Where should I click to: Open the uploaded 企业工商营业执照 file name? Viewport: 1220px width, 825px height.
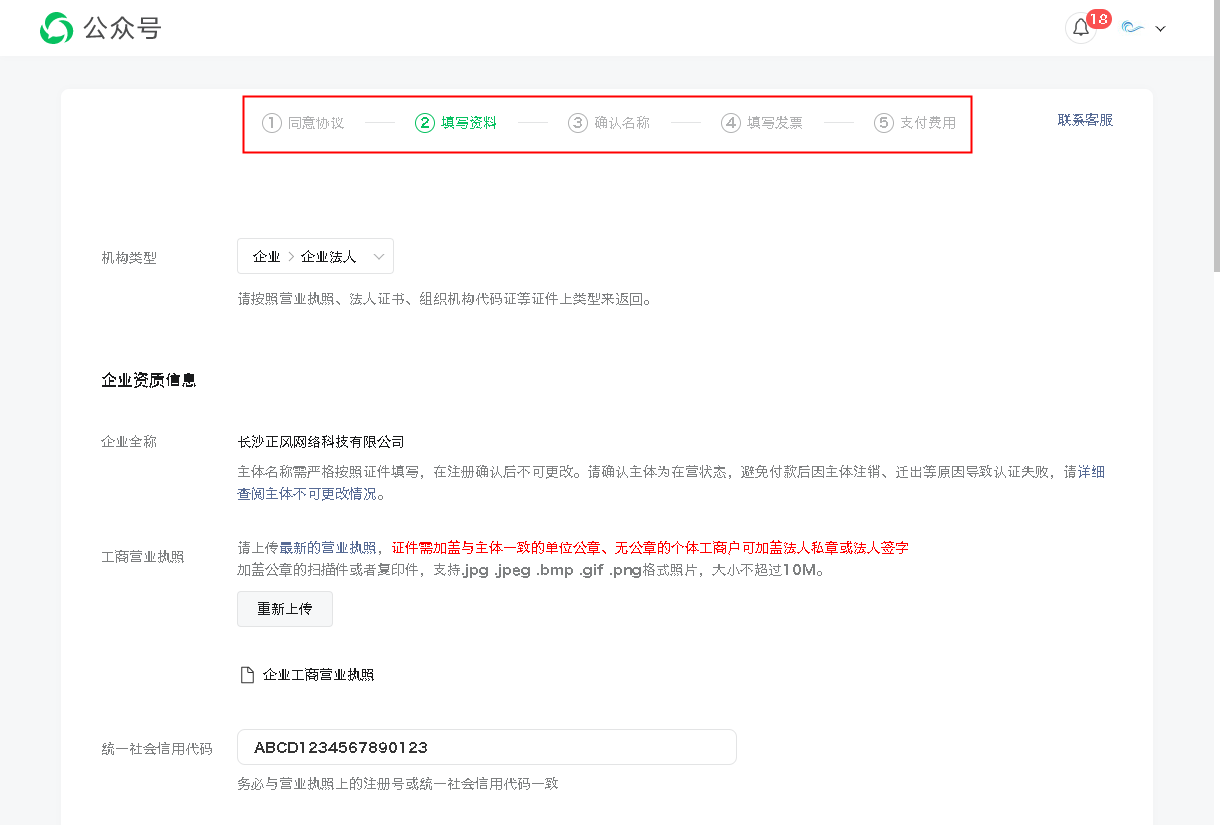[318, 675]
